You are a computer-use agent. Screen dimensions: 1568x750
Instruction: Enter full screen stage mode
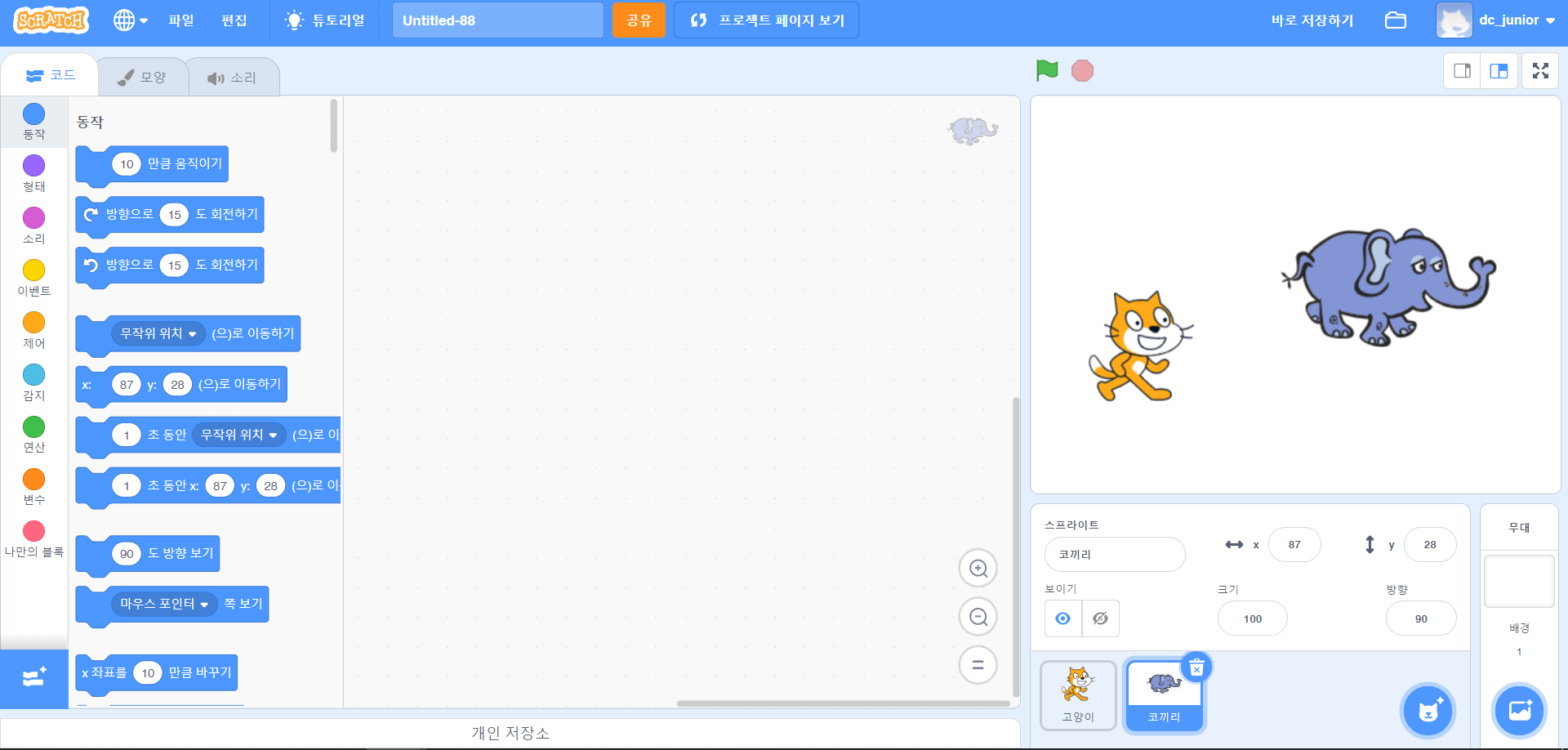coord(1540,71)
